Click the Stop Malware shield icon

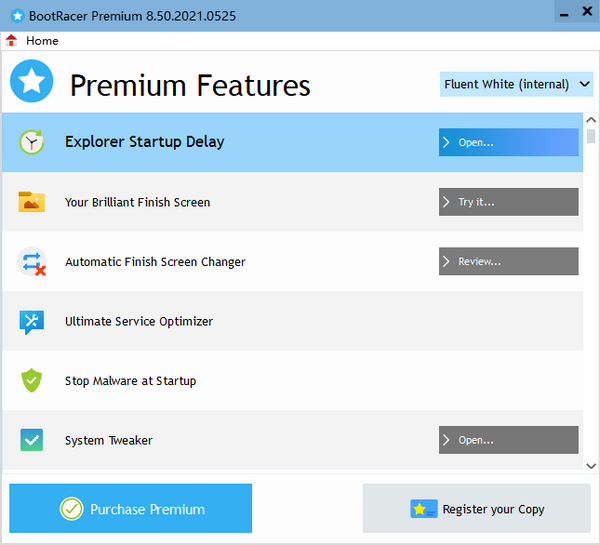32,381
